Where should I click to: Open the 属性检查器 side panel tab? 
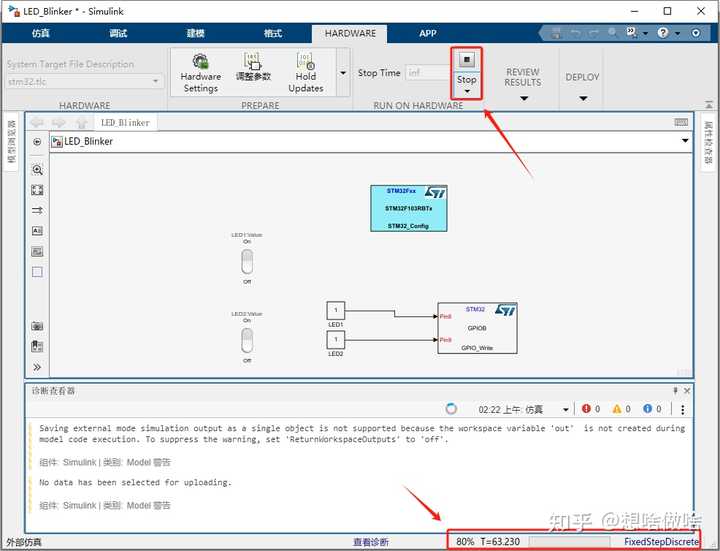[x=709, y=142]
